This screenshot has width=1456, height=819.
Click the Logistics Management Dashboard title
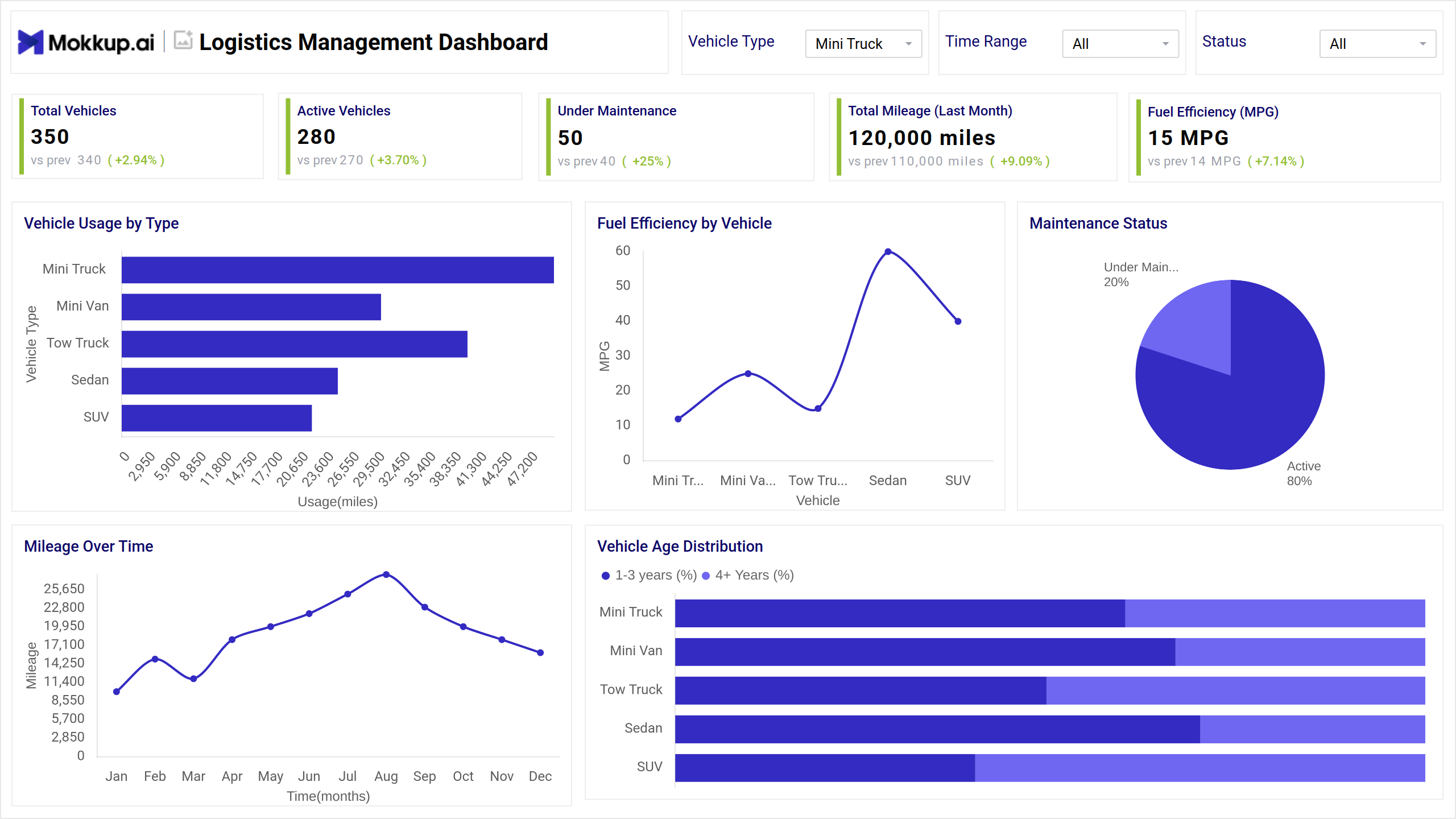click(373, 42)
